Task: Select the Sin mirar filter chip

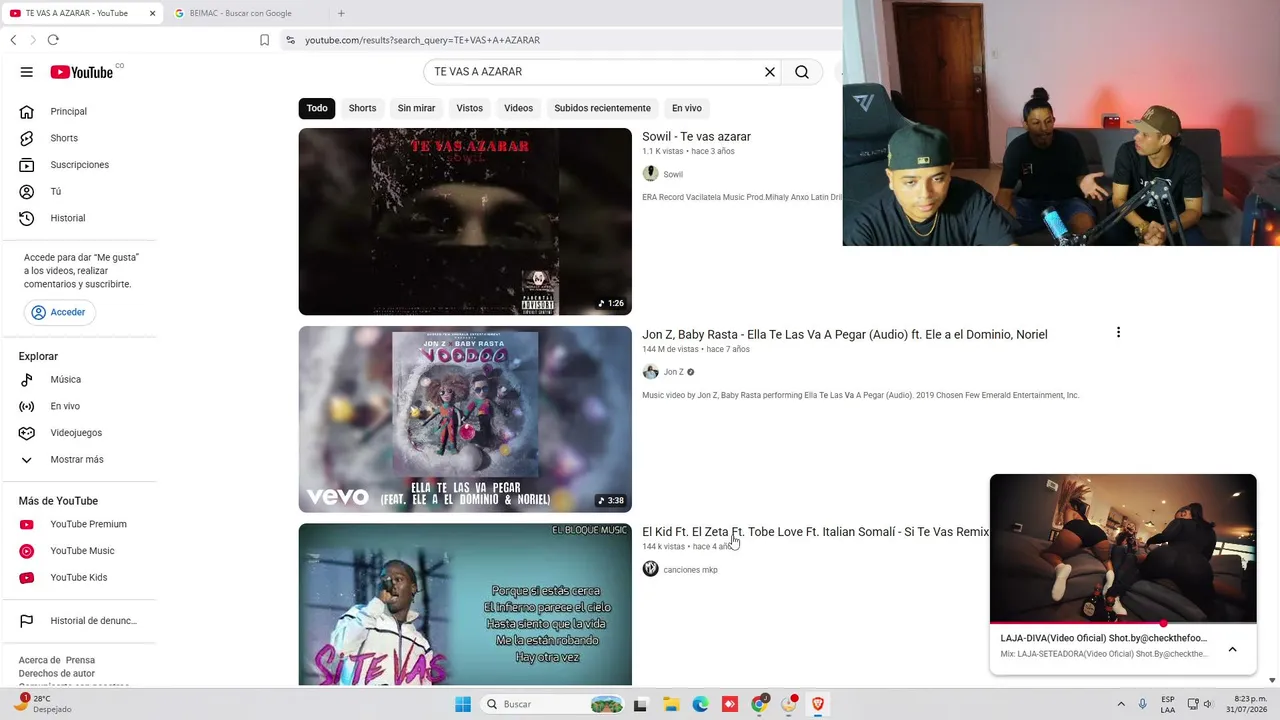Action: pyautogui.click(x=416, y=108)
